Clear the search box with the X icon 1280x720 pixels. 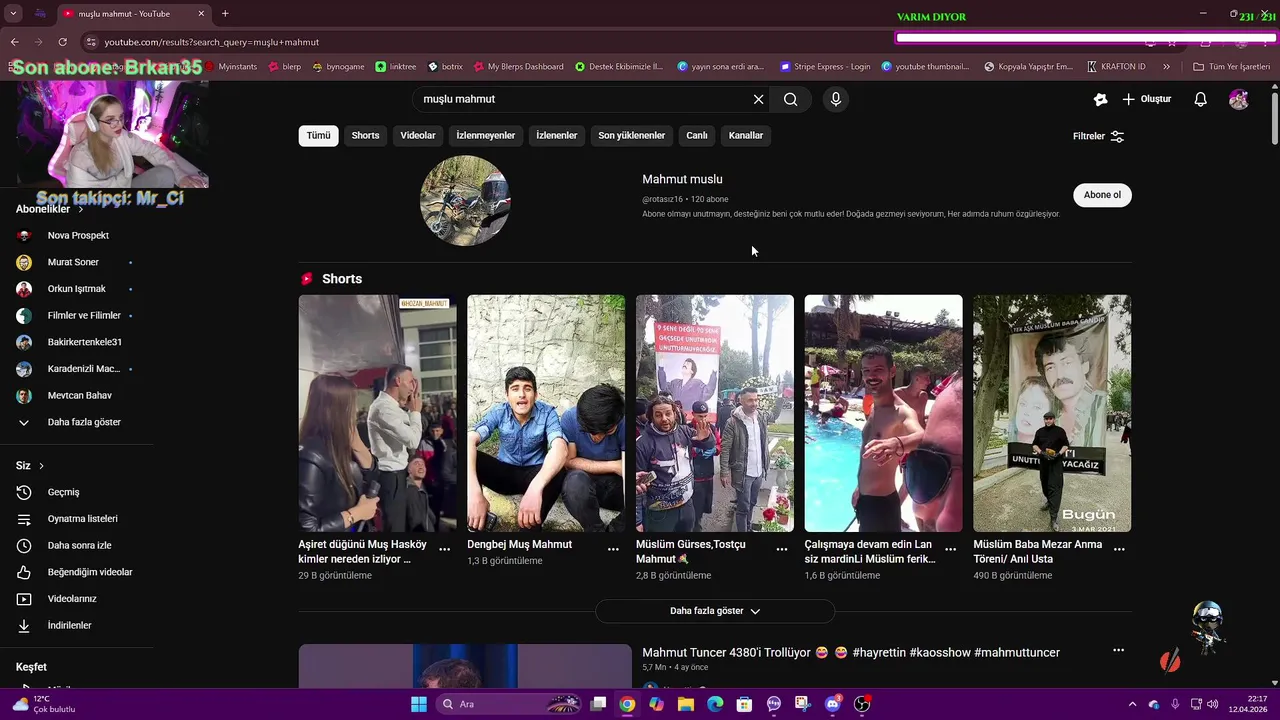[x=758, y=99]
